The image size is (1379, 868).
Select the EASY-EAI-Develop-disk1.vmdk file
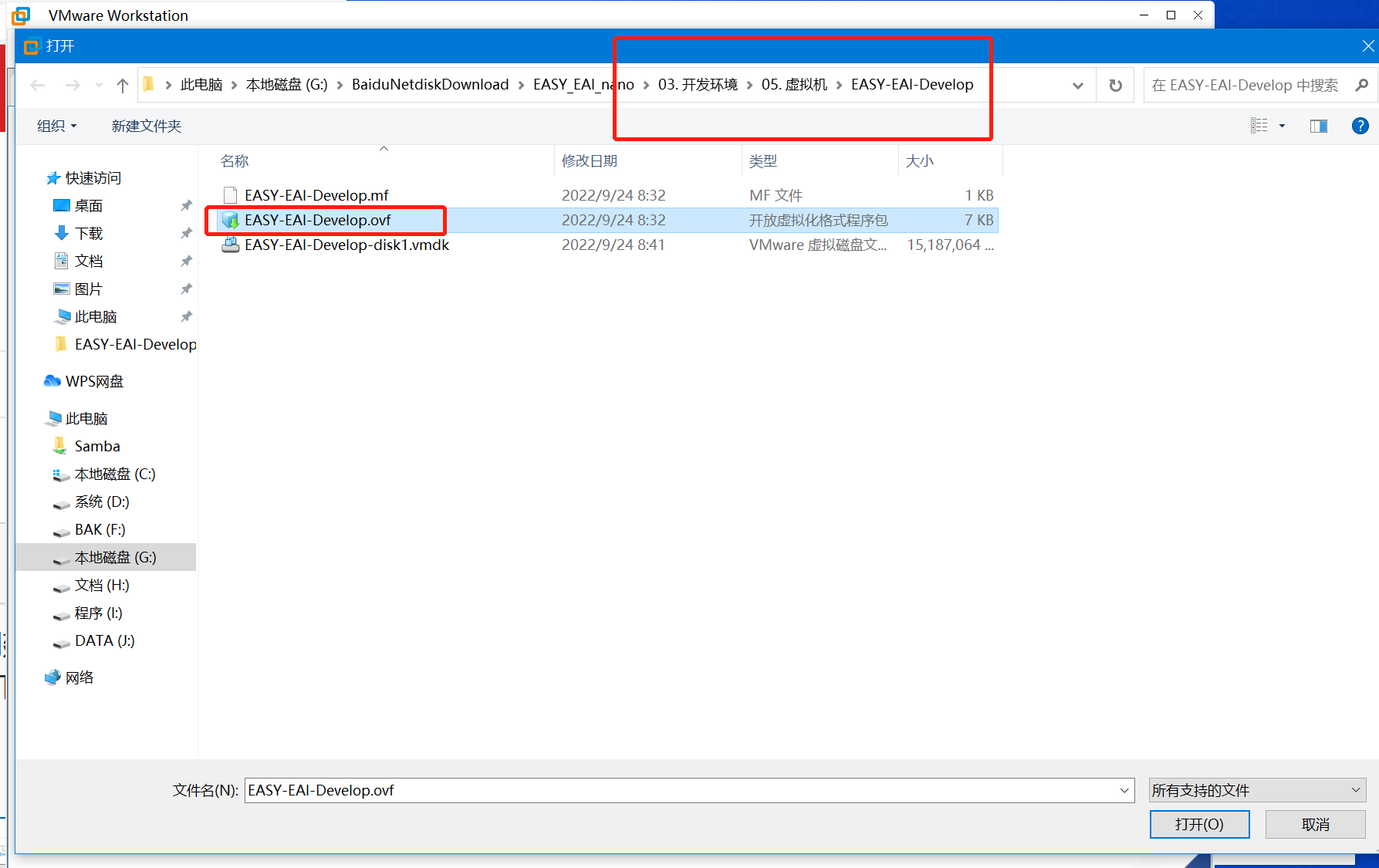(x=346, y=245)
